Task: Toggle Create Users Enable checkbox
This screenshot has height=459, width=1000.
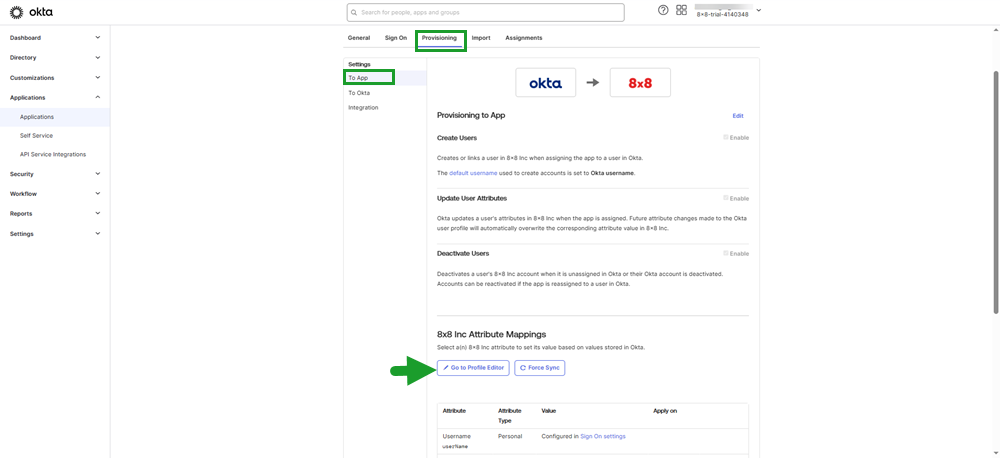Action: (x=726, y=138)
